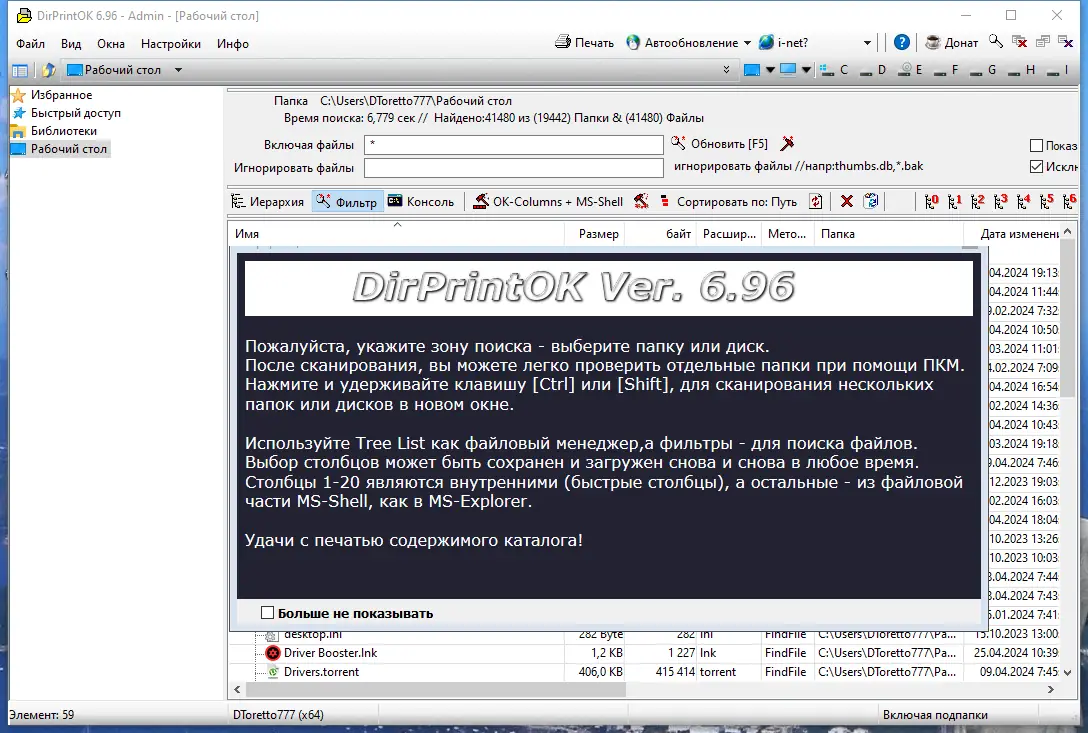The image size is (1088, 733).
Task: Expand tree to level 5
Action: click(1046, 201)
